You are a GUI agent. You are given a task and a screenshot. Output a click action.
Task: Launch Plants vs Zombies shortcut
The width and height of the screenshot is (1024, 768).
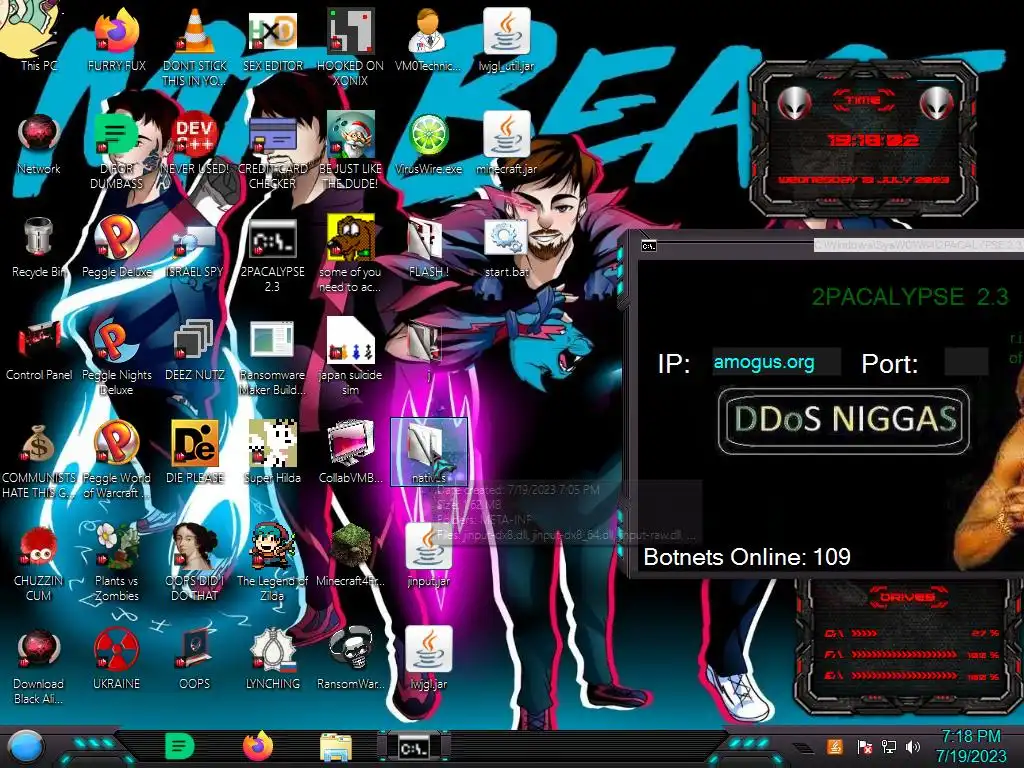click(117, 562)
